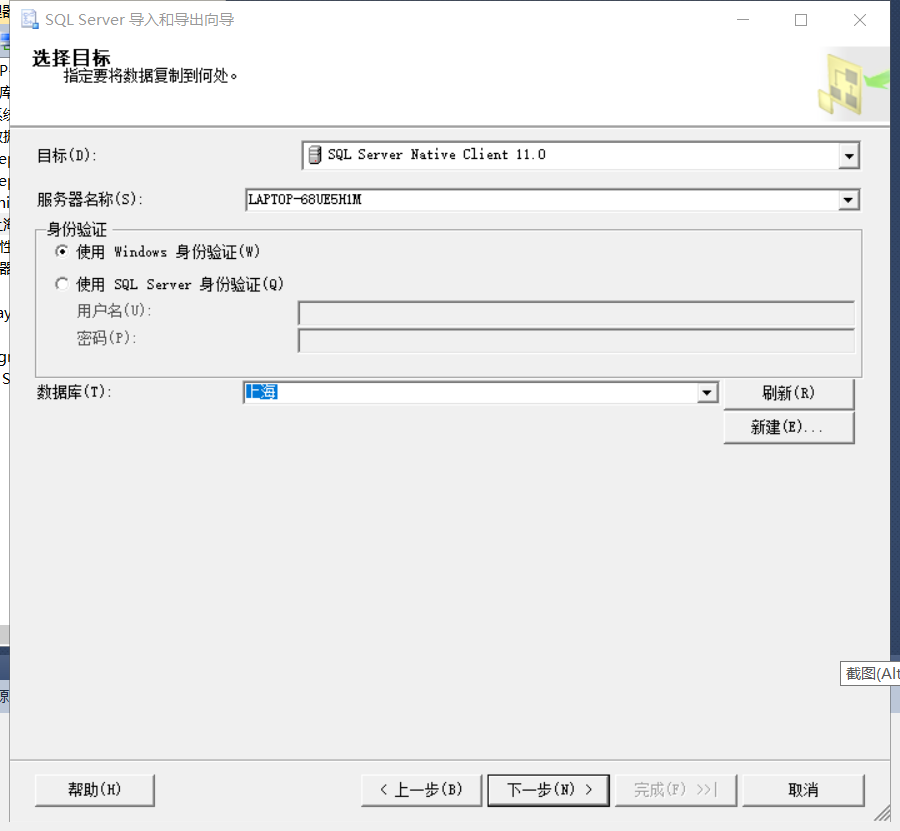Click the 数据库(T) label
Viewport: 900px width, 831px height.
[74, 393]
